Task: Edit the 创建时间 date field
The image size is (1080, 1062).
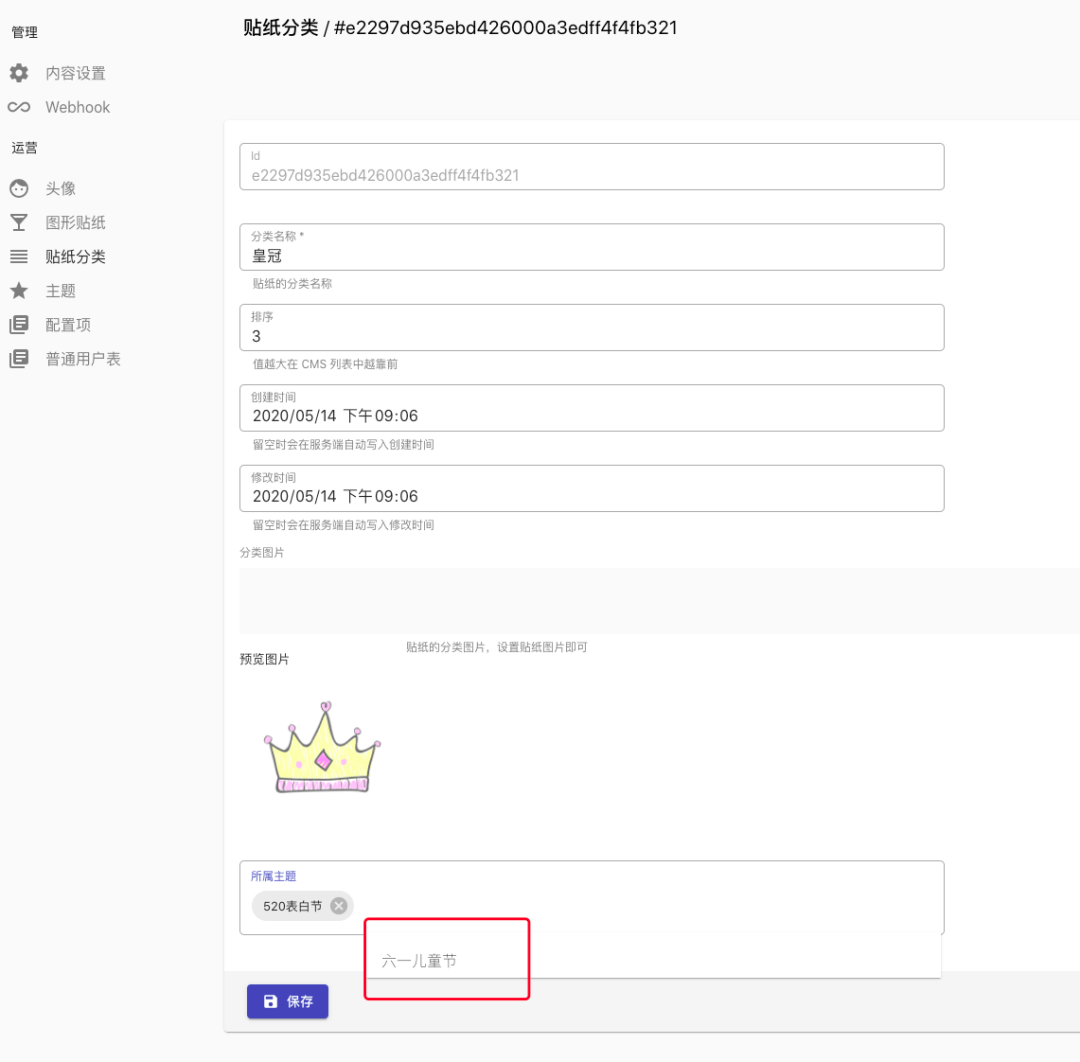Action: click(x=592, y=408)
